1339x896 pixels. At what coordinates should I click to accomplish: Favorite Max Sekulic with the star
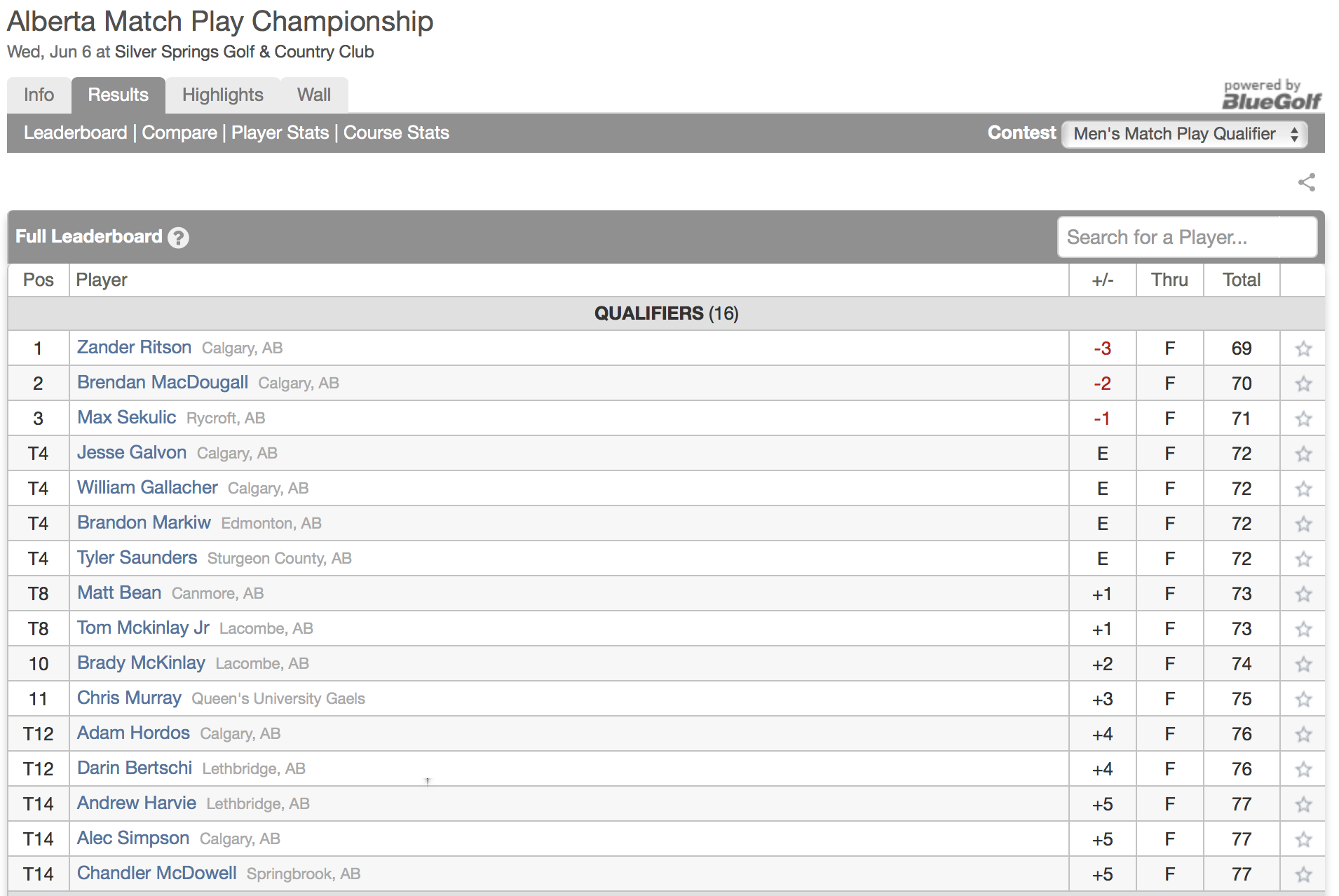coord(1303,419)
